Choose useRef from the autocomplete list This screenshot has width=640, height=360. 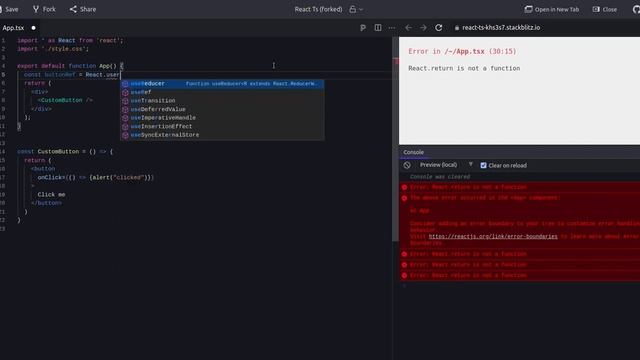(x=222, y=92)
